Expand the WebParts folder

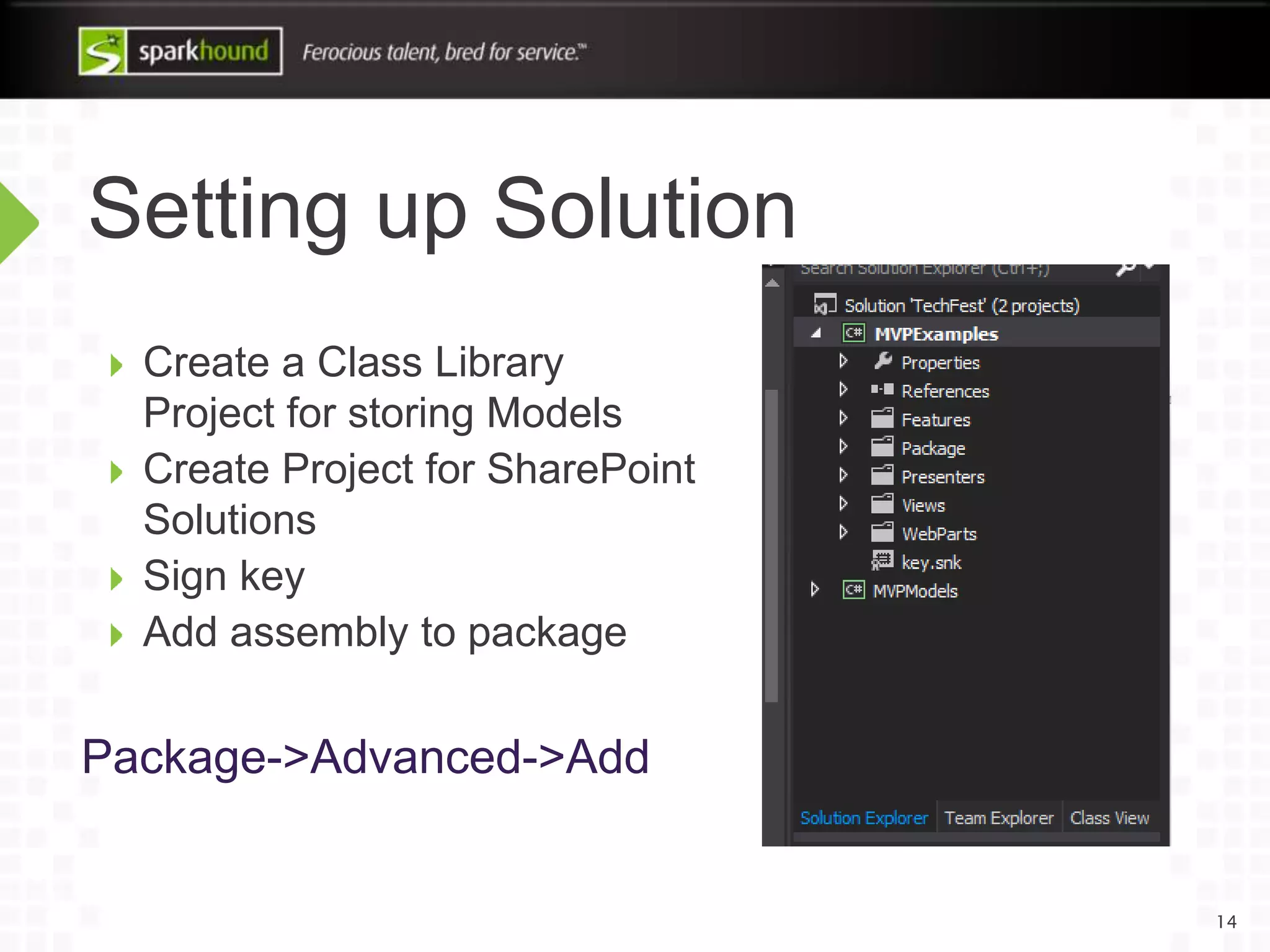coord(843,532)
